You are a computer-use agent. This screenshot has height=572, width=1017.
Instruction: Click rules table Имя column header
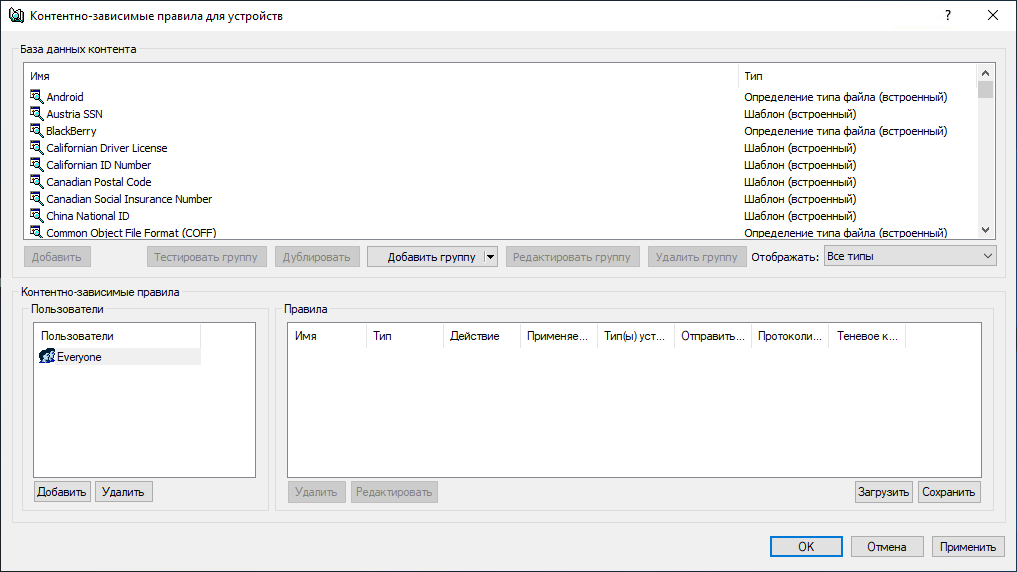pyautogui.click(x=328, y=336)
